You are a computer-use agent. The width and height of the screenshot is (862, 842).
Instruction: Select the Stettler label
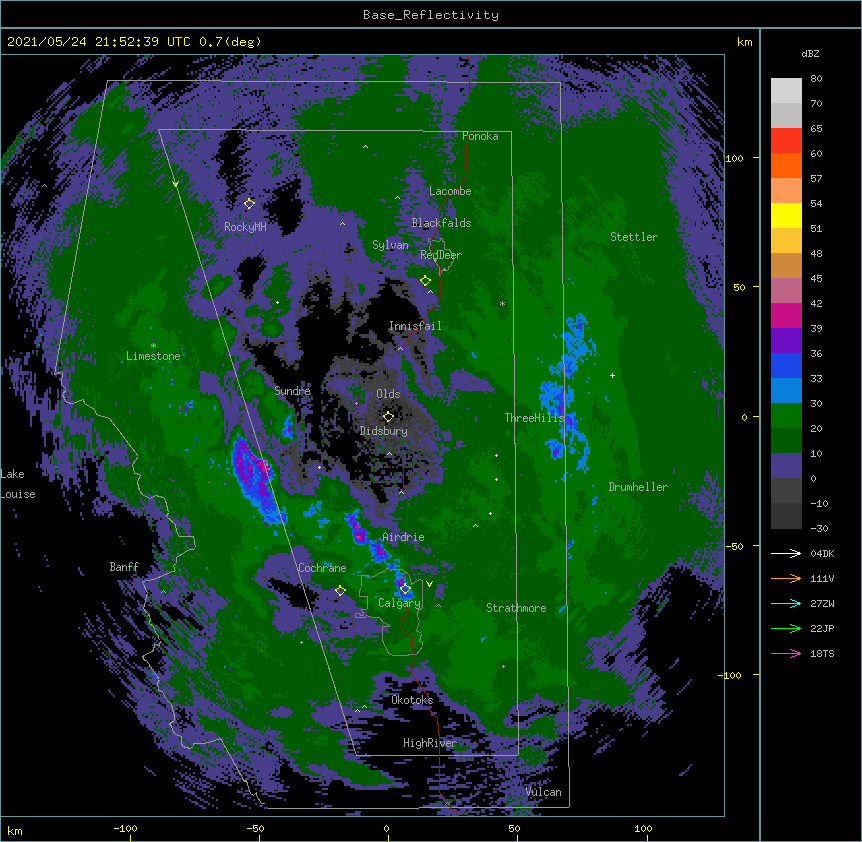click(x=634, y=237)
